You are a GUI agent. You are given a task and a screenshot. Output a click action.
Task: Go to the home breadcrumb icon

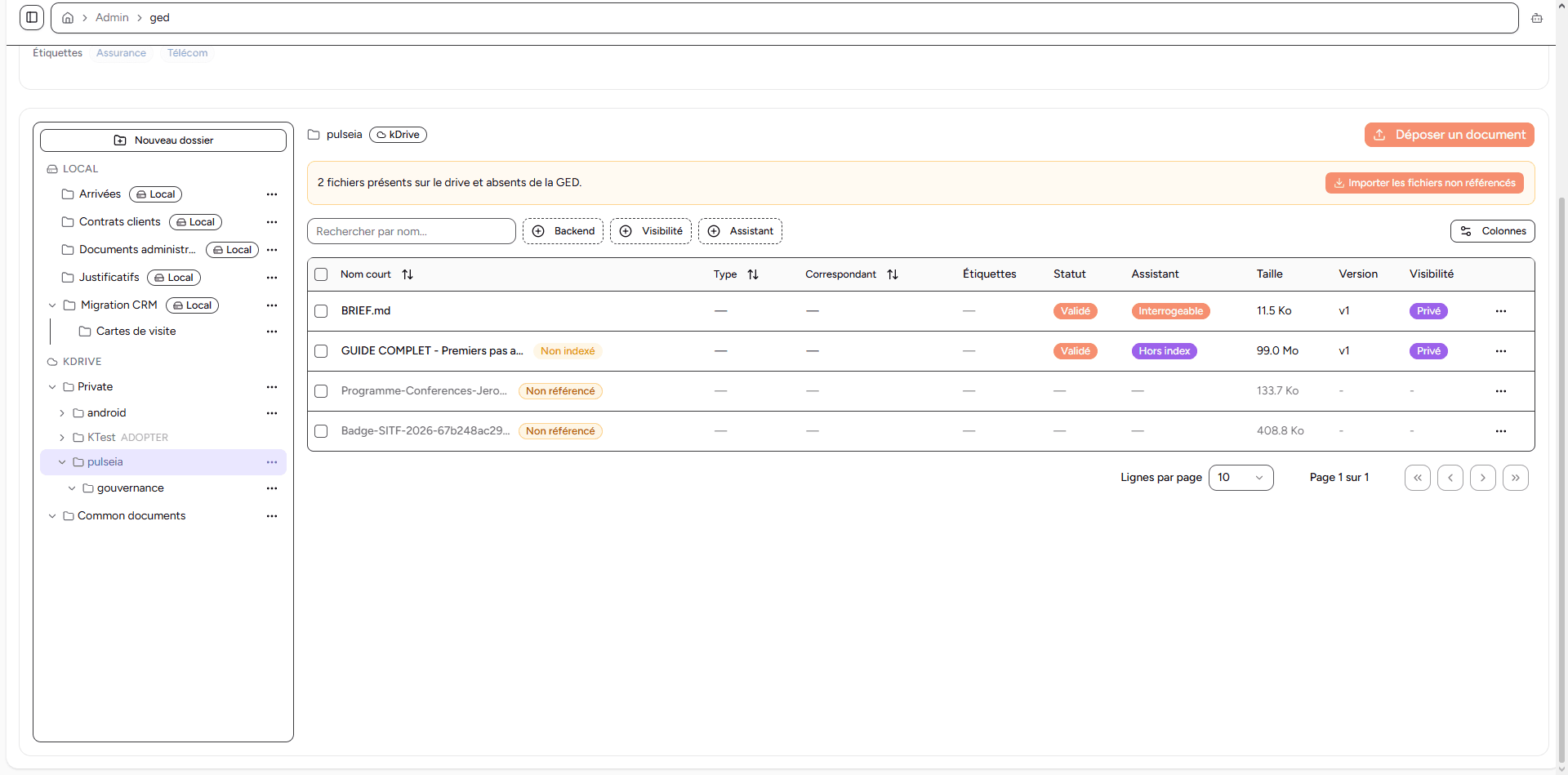point(68,18)
